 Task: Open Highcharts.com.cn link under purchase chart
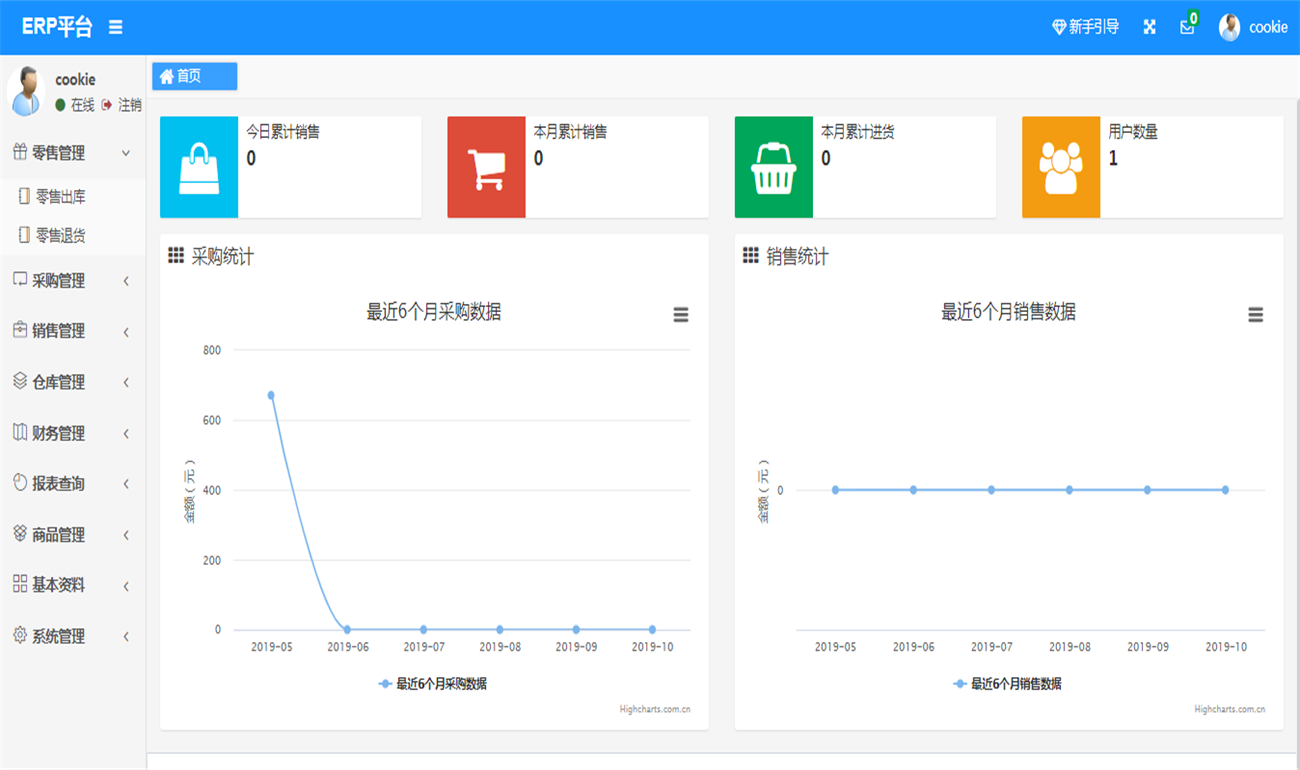(x=655, y=710)
